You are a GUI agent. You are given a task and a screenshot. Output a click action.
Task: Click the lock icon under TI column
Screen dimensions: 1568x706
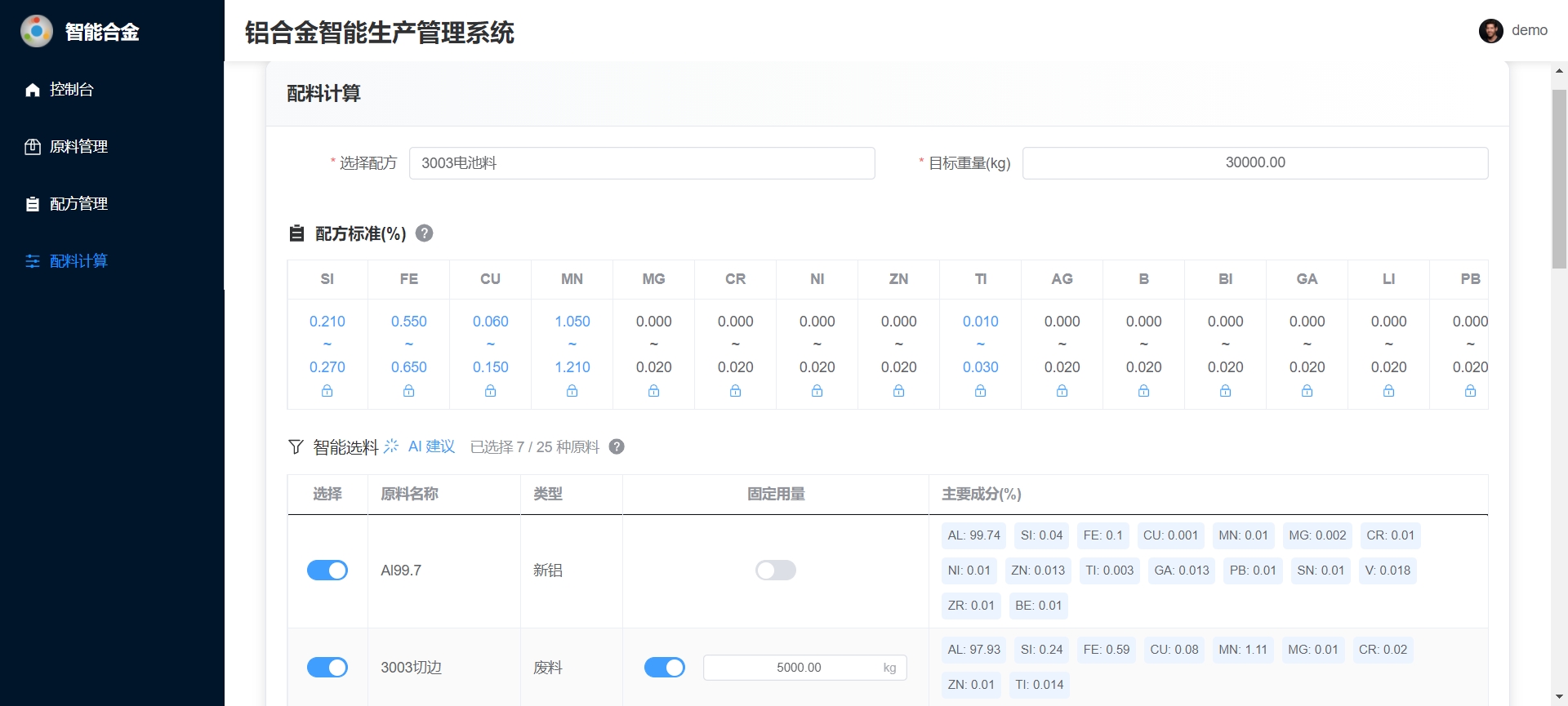[980, 391]
